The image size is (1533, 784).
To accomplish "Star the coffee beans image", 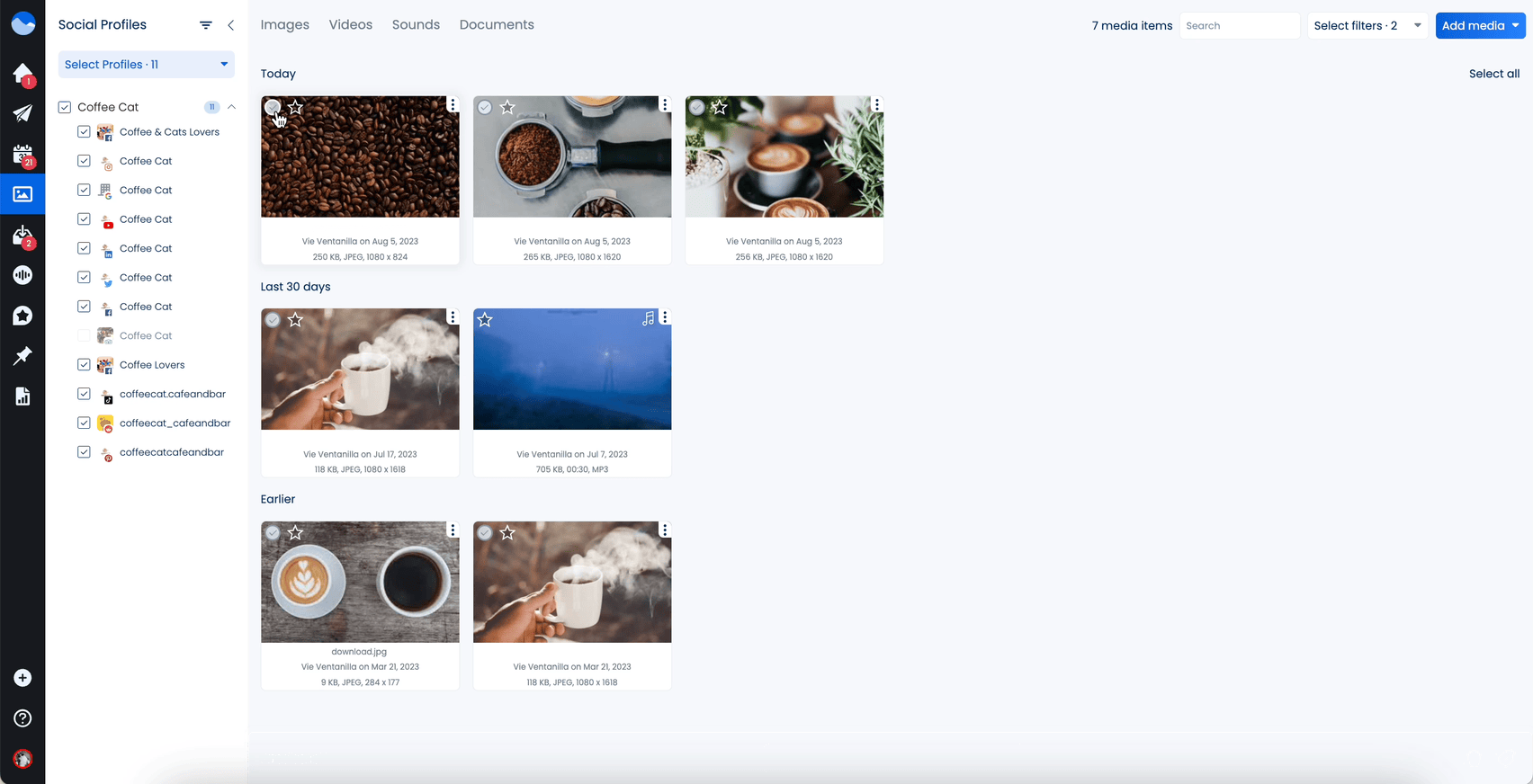I will [296, 107].
